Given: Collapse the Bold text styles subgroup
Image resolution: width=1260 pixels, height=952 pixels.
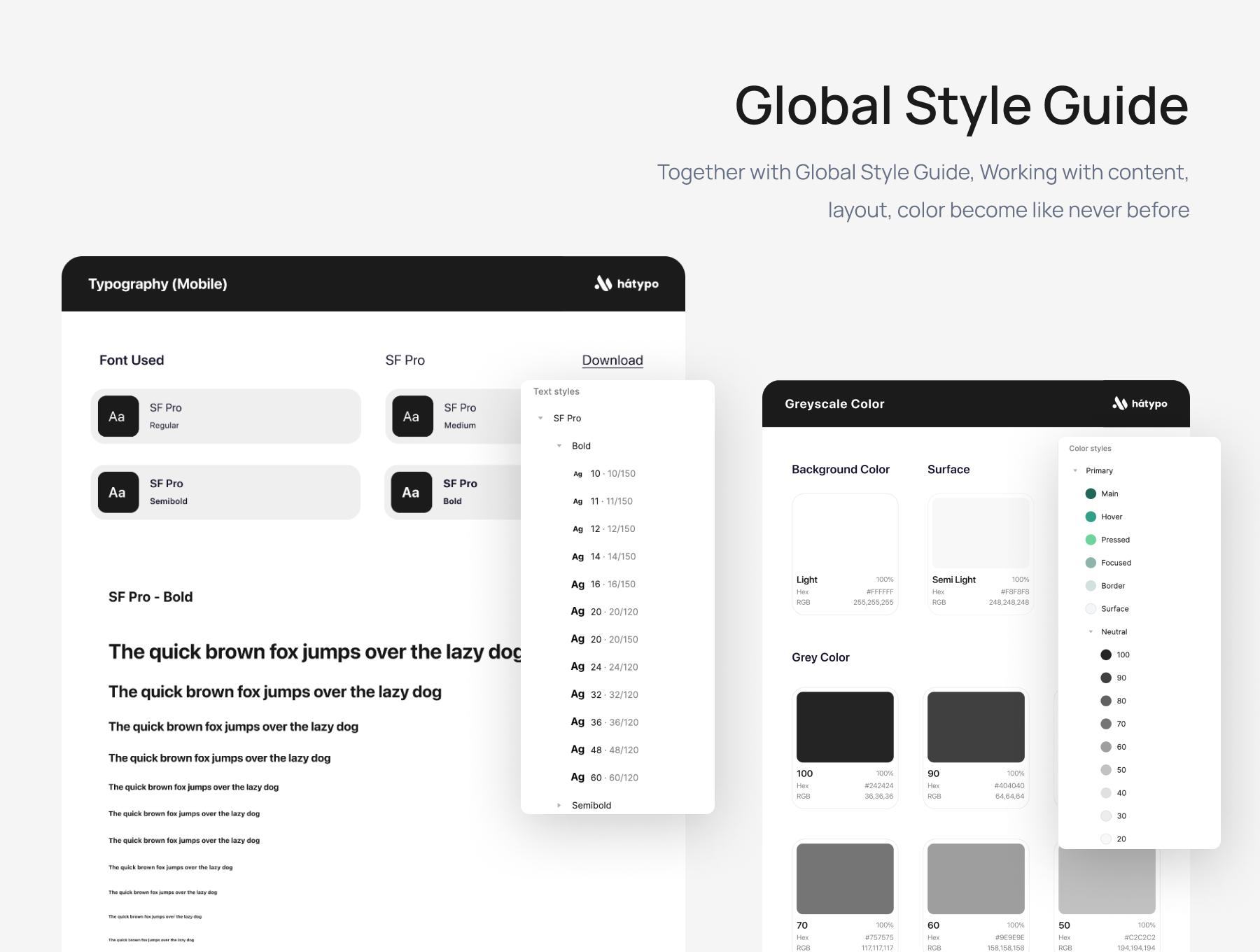Looking at the screenshot, I should [x=559, y=446].
